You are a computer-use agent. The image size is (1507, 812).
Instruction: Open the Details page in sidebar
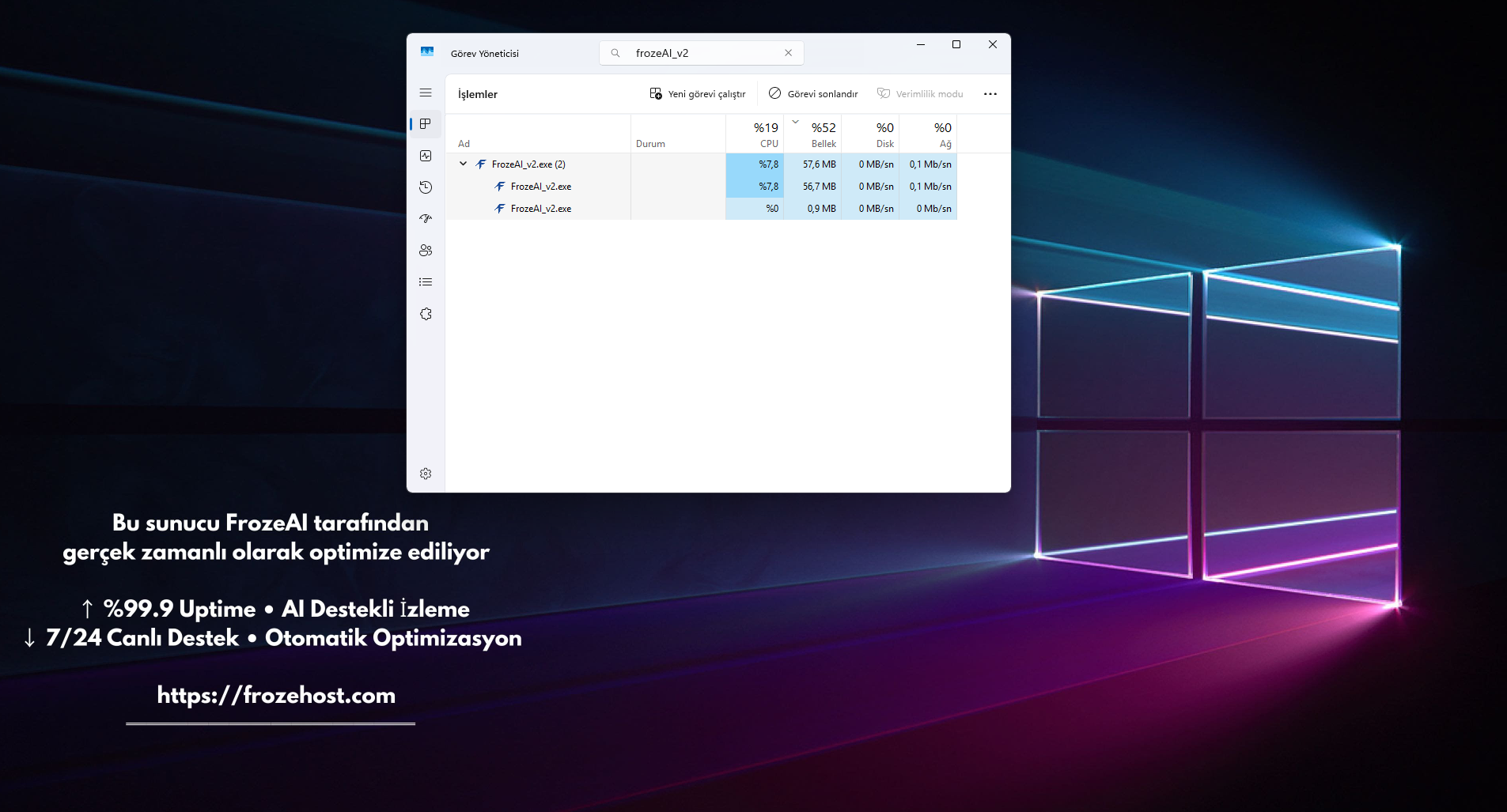(426, 282)
